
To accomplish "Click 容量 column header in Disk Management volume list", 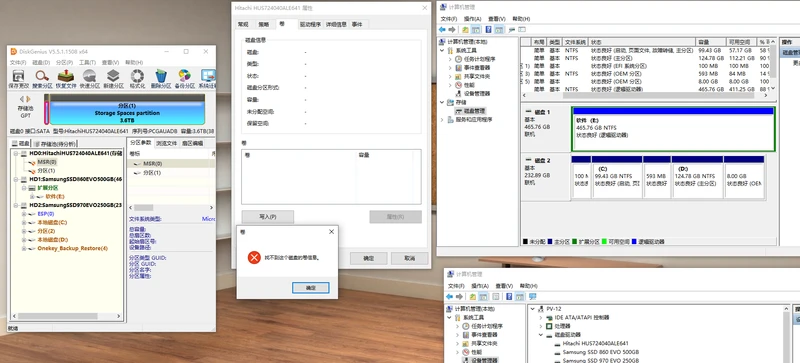I will click(712, 42).
